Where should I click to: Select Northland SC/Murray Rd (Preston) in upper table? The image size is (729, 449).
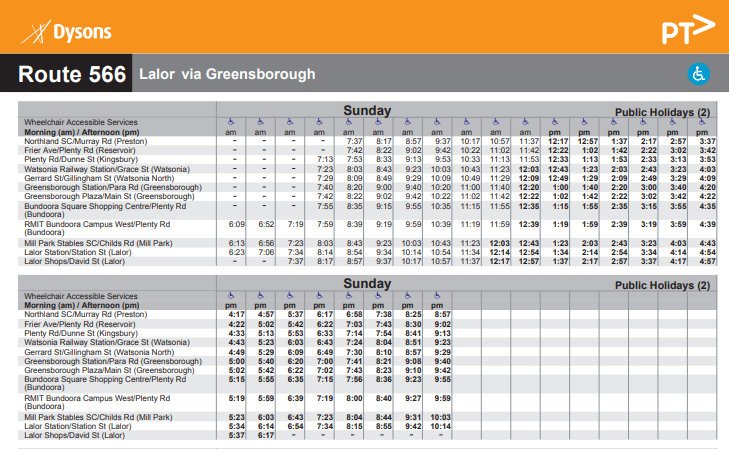(86, 141)
